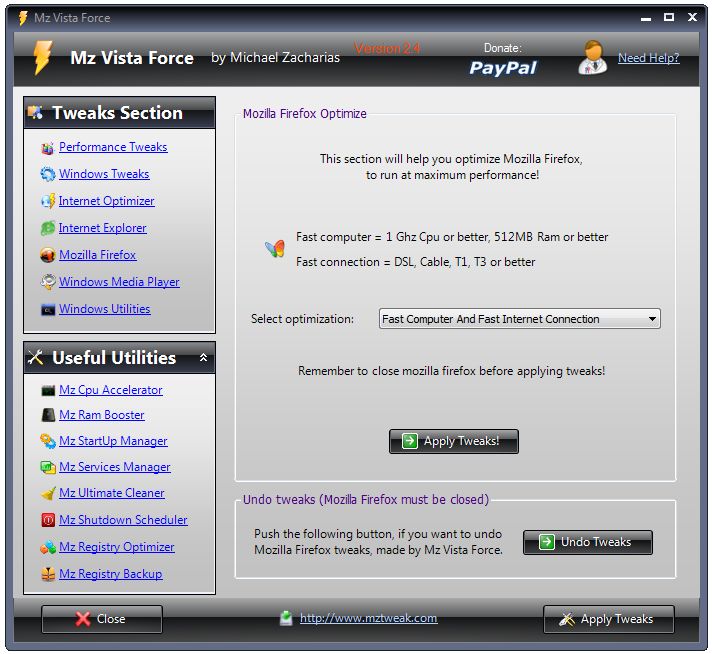
Task: Click the Performance Tweaks icon
Action: [48, 148]
